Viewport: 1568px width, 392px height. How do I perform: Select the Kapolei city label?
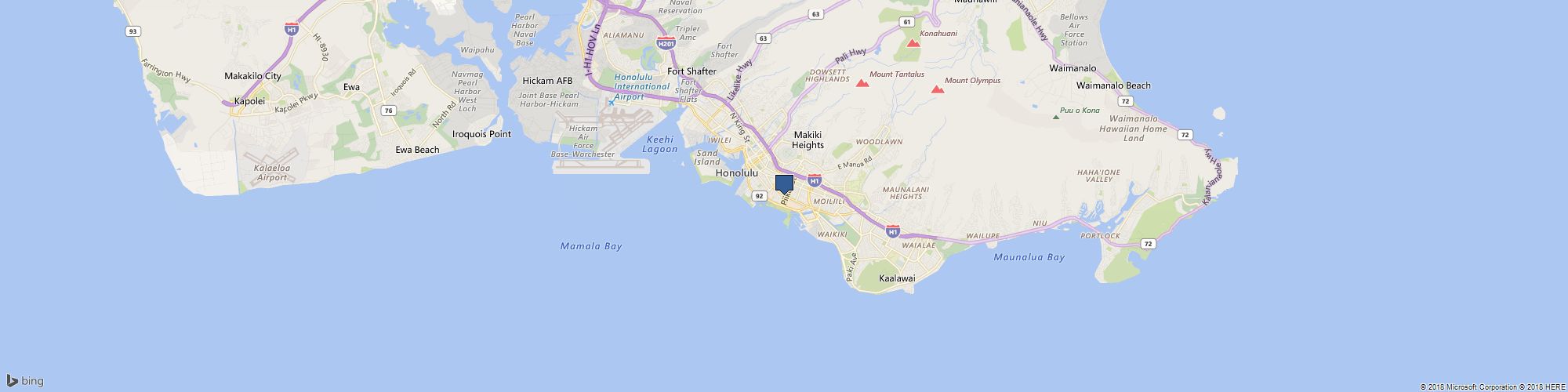245,101
